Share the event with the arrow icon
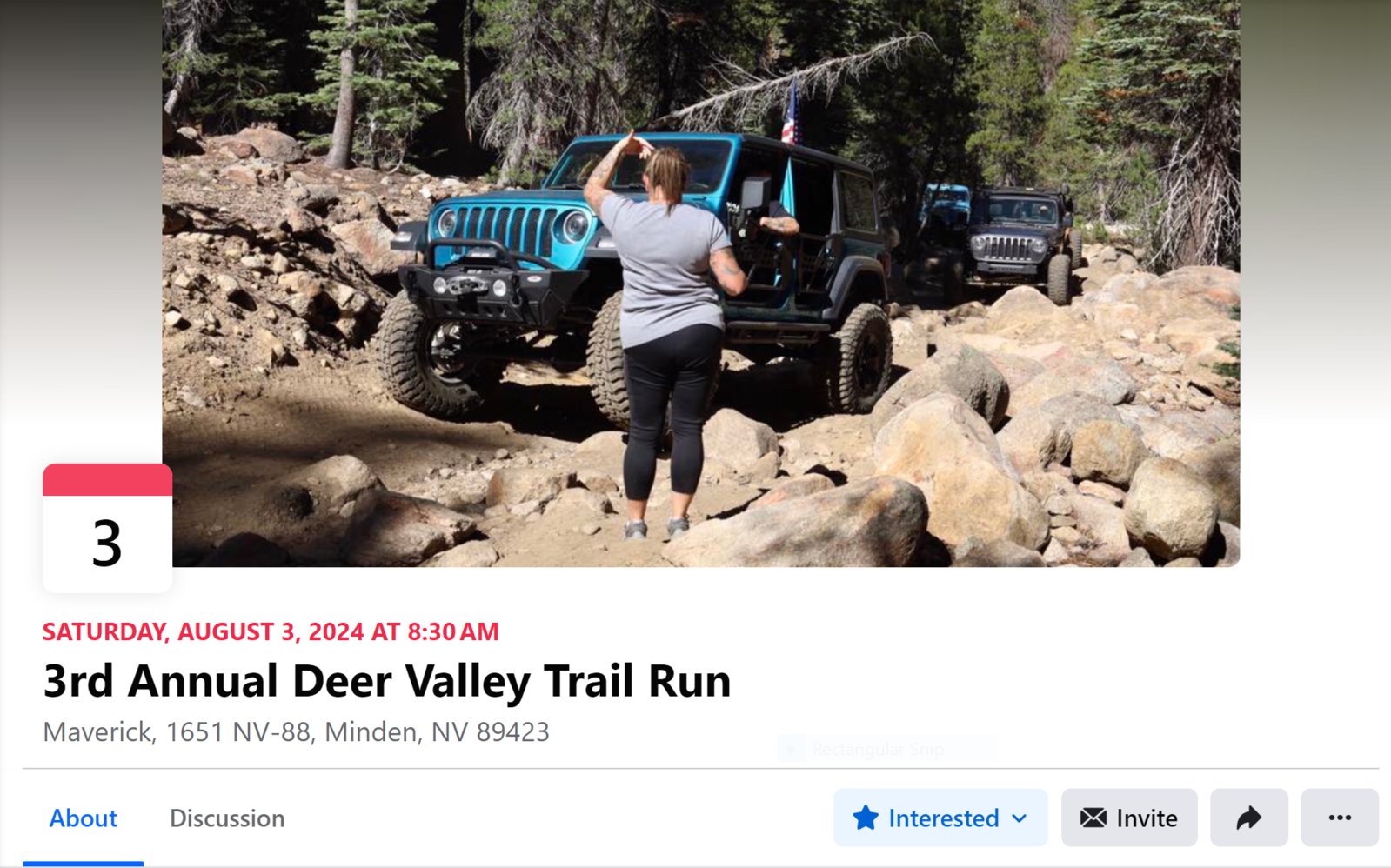The width and height of the screenshot is (1391, 868). (x=1248, y=818)
